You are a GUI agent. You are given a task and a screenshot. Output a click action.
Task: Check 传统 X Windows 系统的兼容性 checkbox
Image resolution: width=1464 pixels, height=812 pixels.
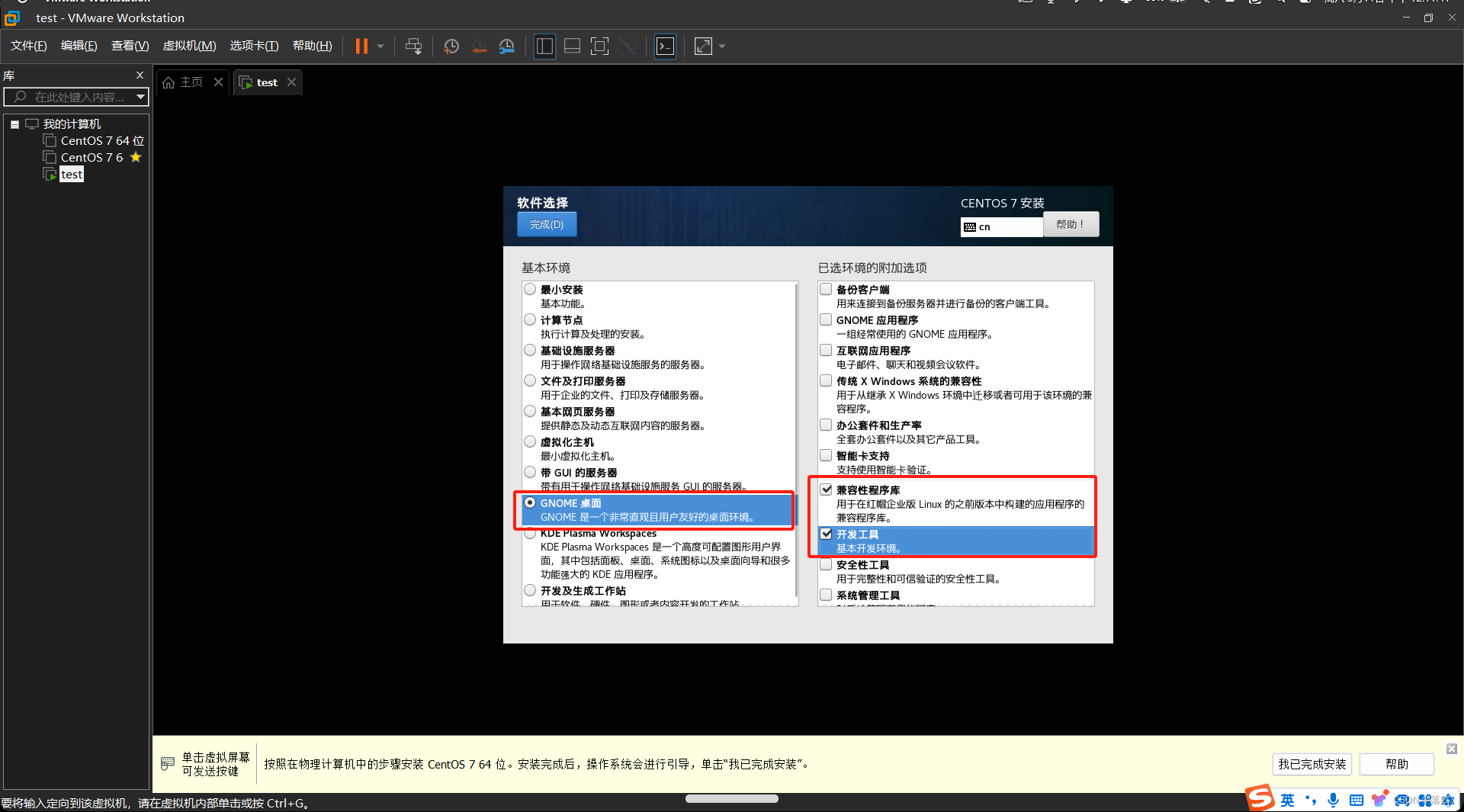coord(826,380)
